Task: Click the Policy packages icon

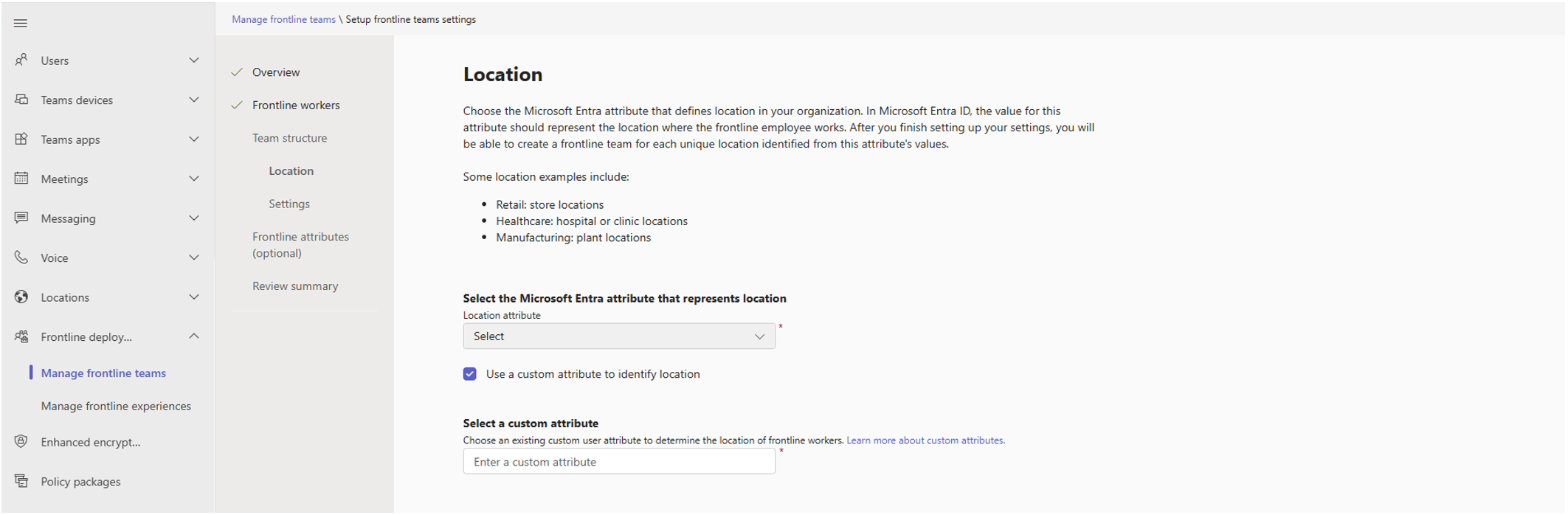Action: [x=21, y=481]
